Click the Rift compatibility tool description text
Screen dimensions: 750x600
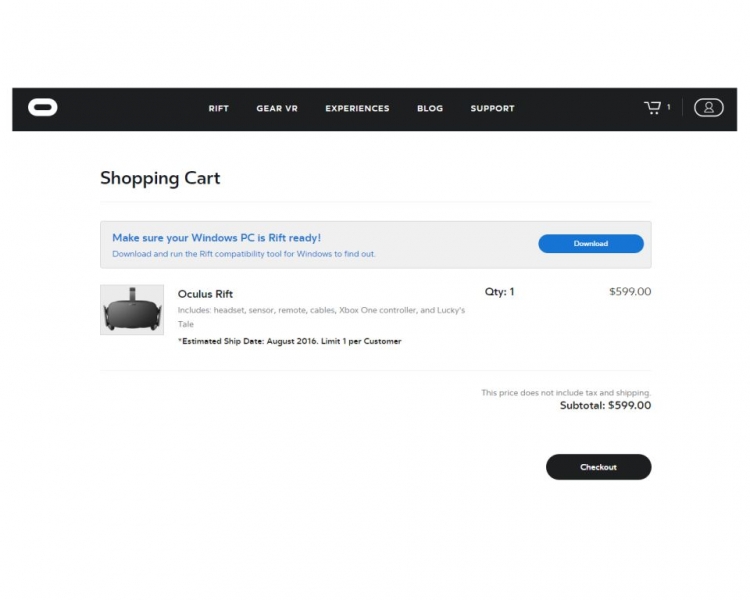[x=243, y=254]
